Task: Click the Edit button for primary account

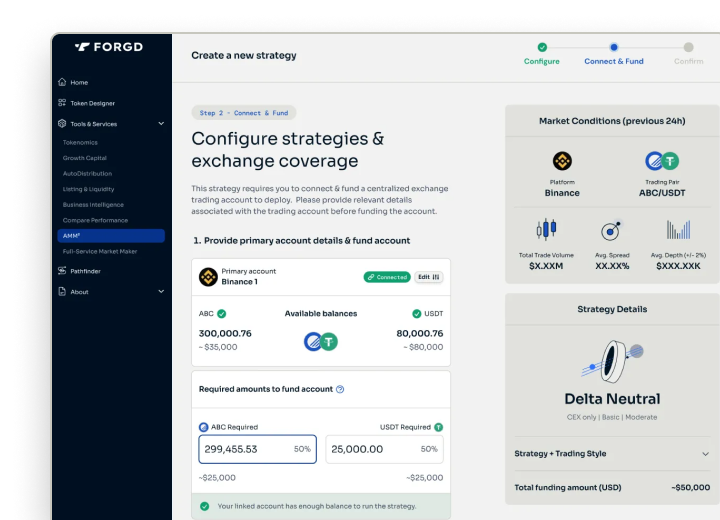Action: [x=429, y=277]
